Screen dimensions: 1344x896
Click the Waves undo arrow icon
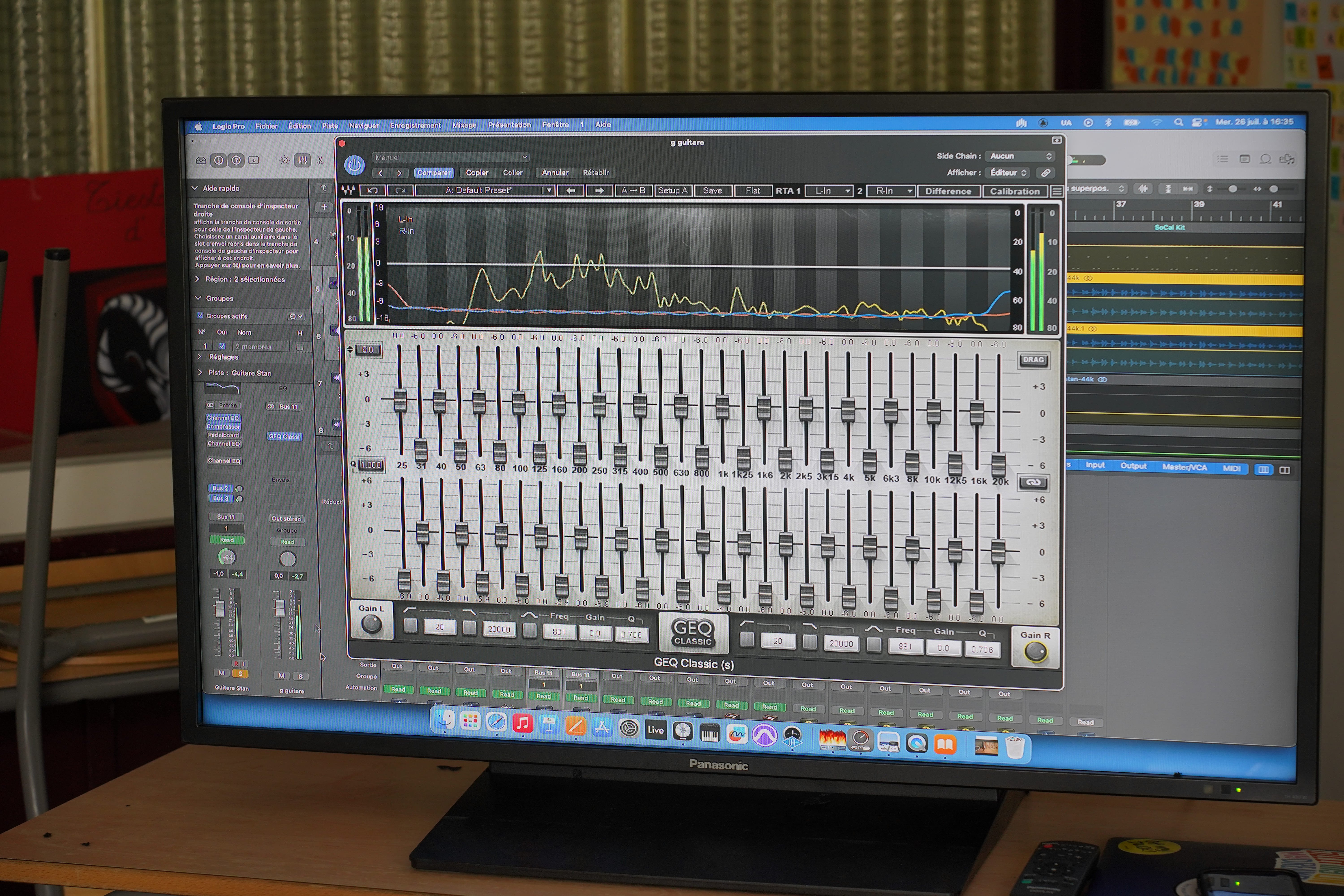point(373,190)
